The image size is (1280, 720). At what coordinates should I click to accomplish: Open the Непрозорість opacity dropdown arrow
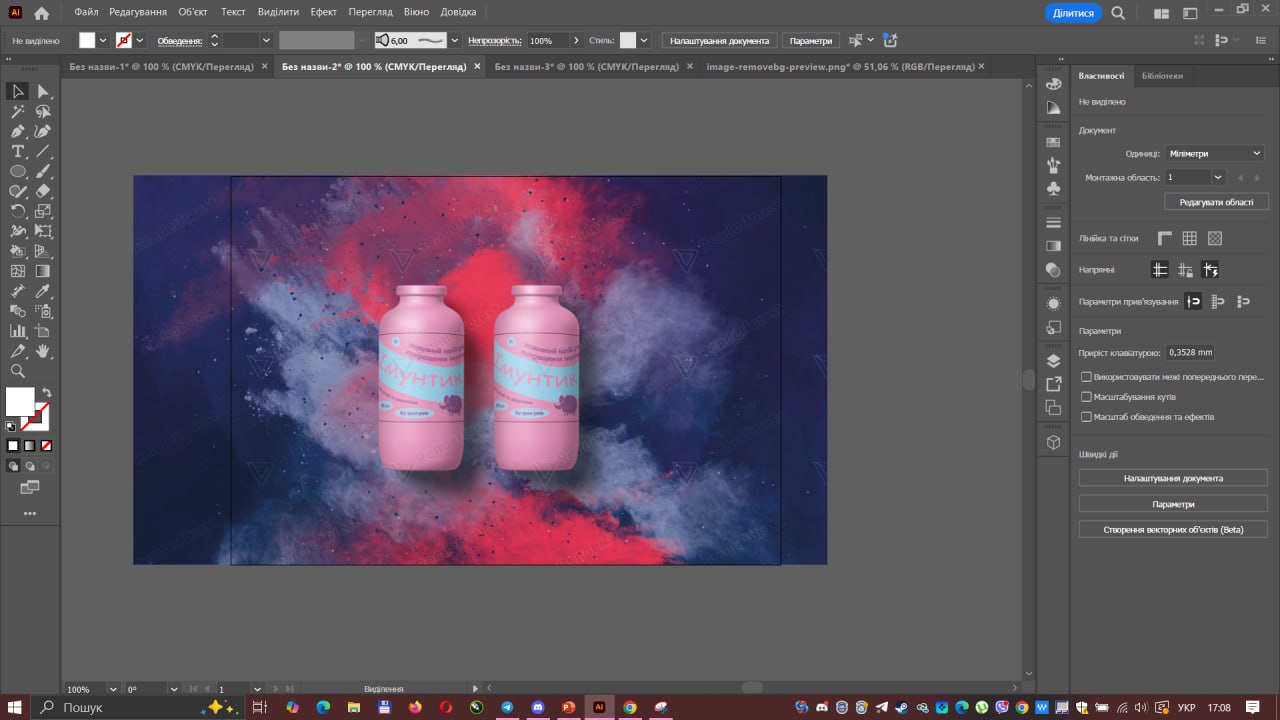point(575,41)
